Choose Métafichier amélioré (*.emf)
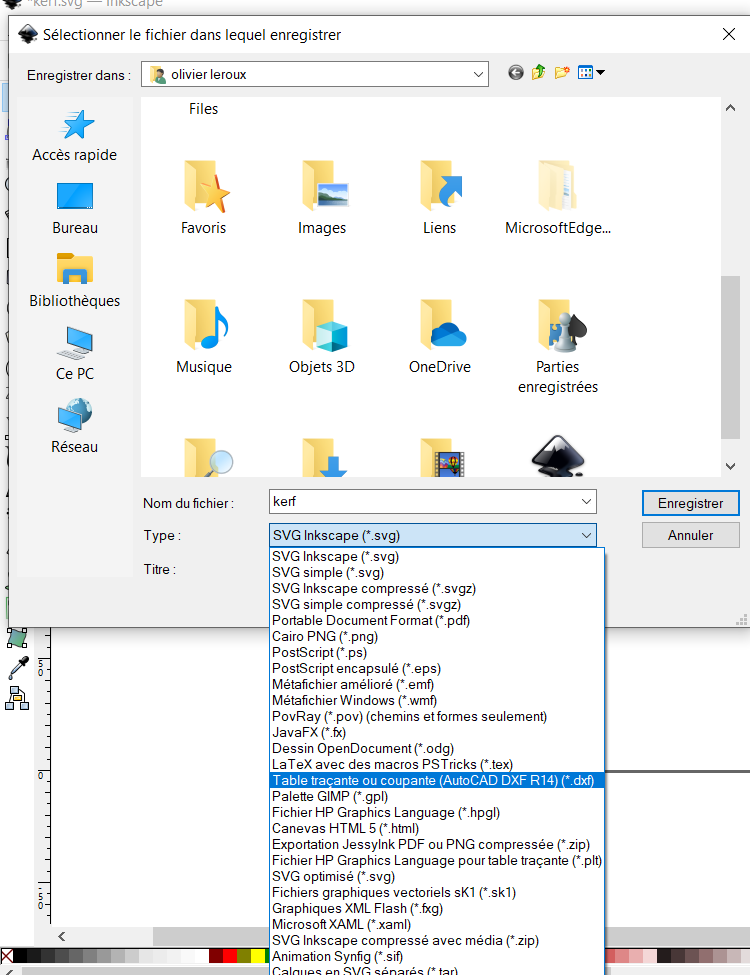750x975 pixels. [x=437, y=685]
